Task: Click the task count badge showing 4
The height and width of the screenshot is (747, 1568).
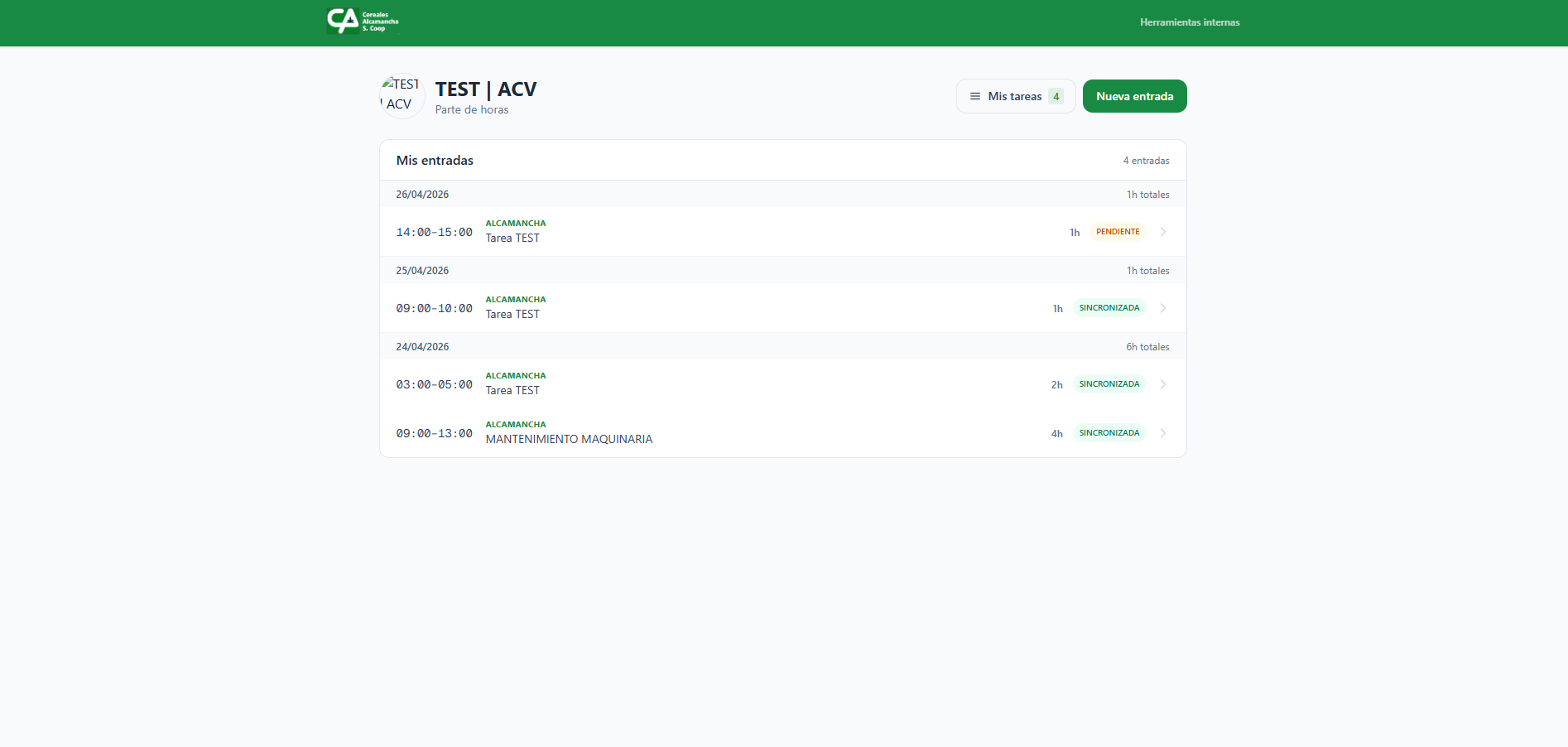Action: click(x=1056, y=96)
